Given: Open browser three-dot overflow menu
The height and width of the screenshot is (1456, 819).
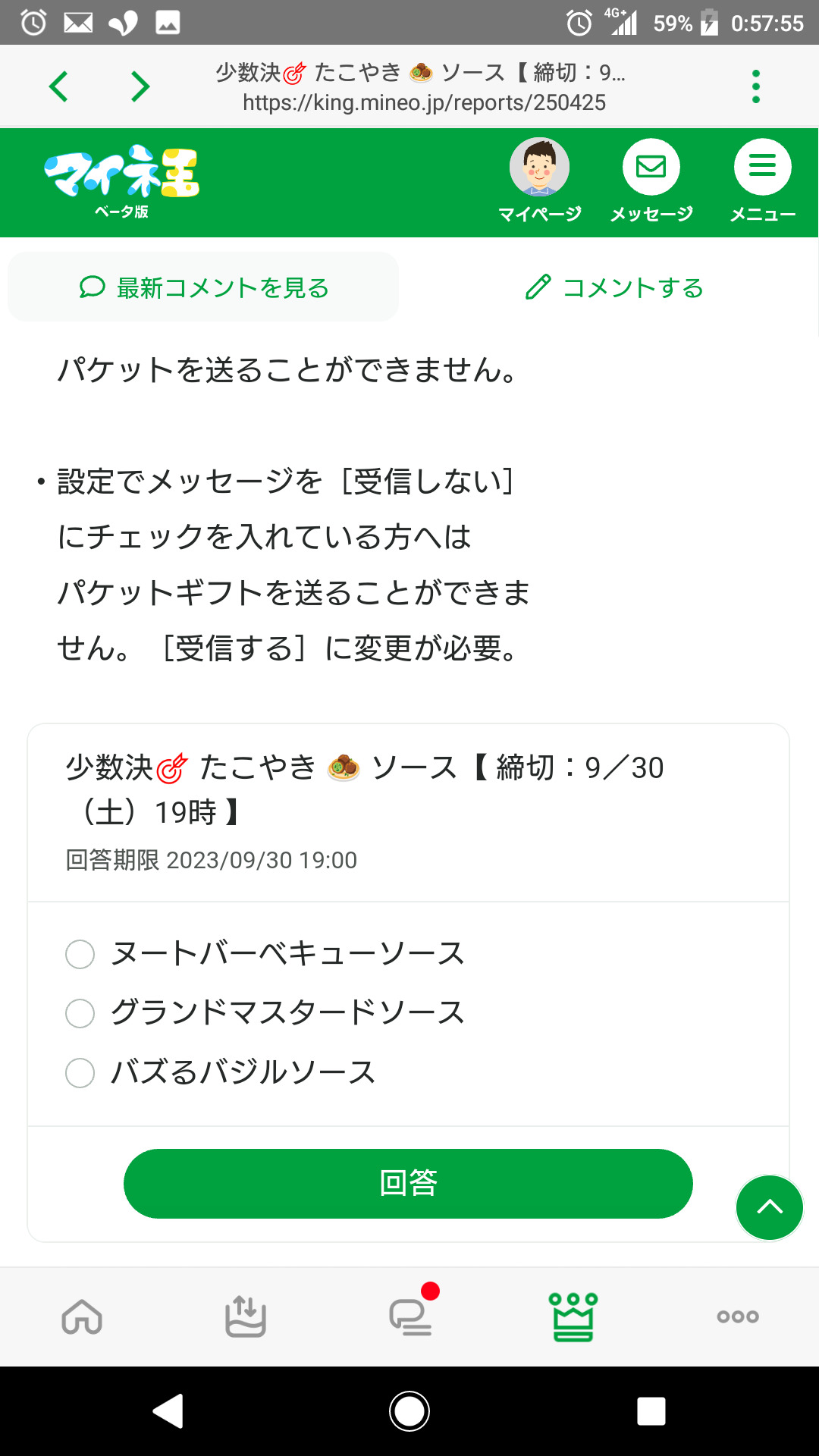Looking at the screenshot, I should 755,86.
